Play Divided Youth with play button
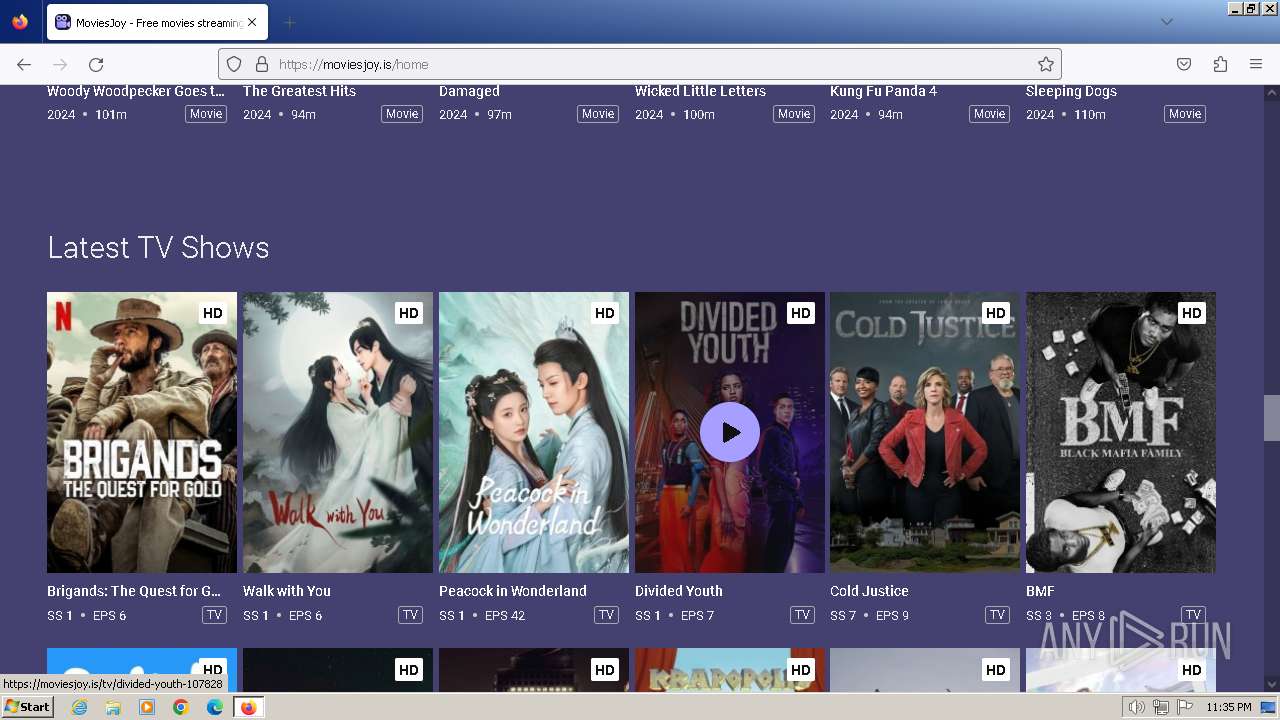This screenshot has width=1280, height=720. 730,432
